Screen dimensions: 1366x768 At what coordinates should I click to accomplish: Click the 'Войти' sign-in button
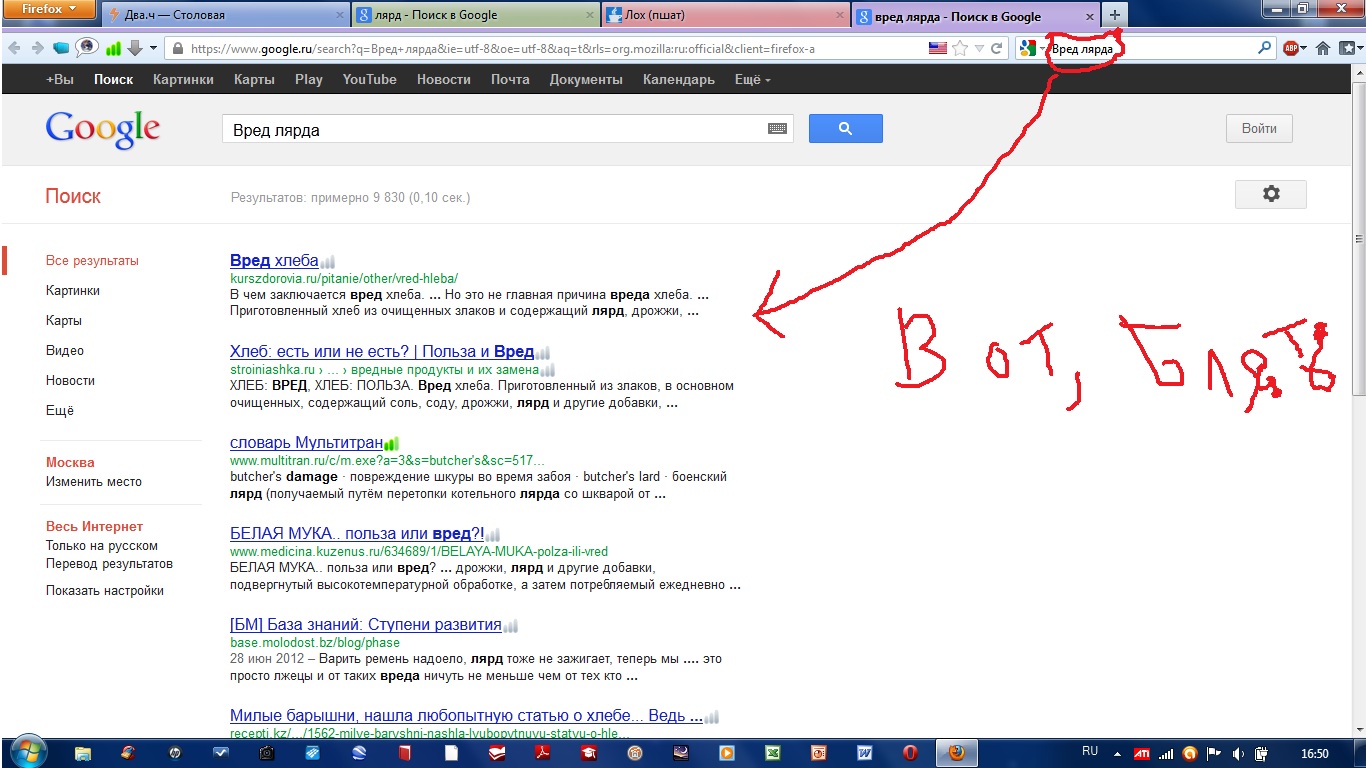click(x=1259, y=128)
